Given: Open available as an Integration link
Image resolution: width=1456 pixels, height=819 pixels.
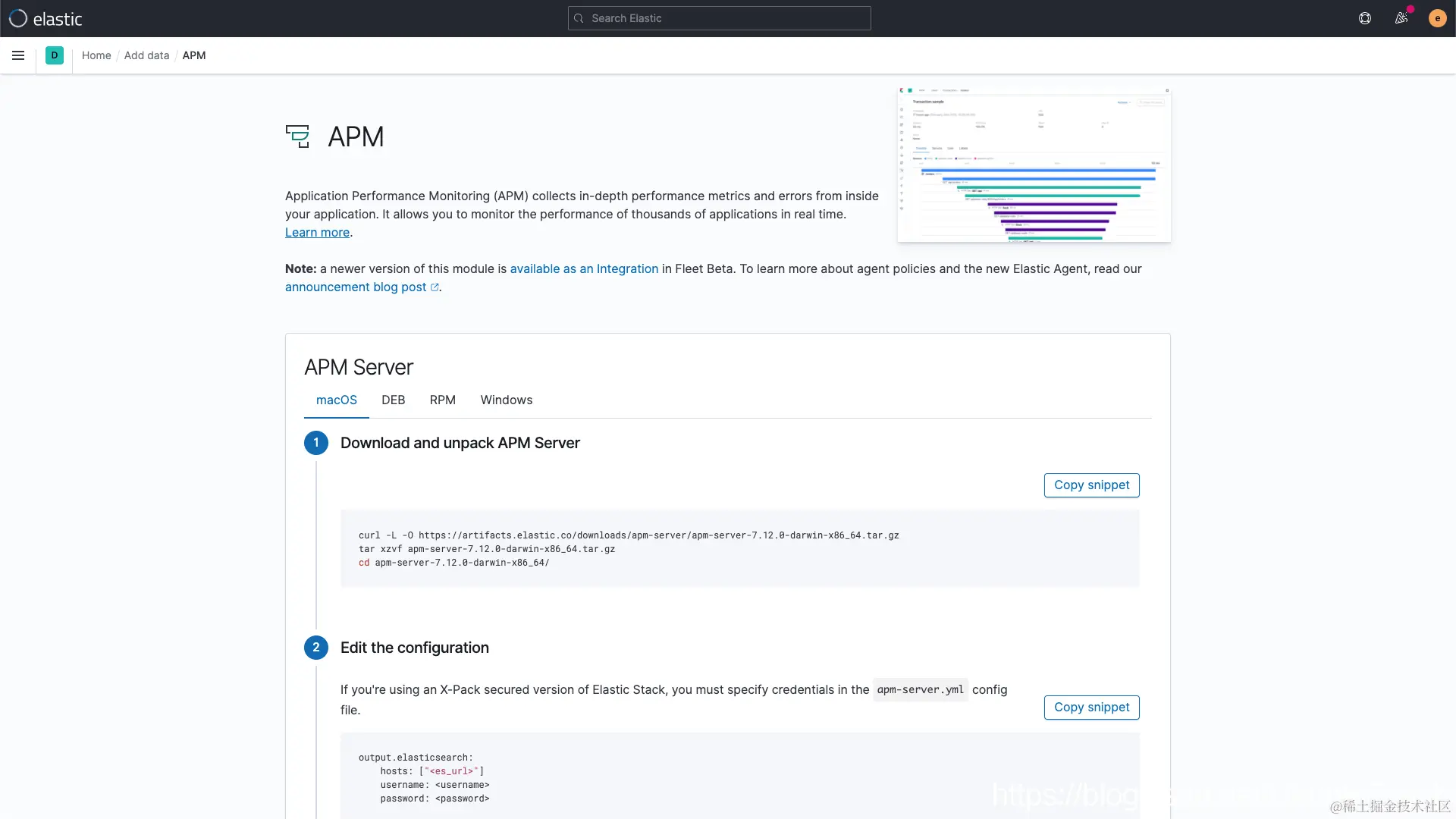Looking at the screenshot, I should (584, 269).
